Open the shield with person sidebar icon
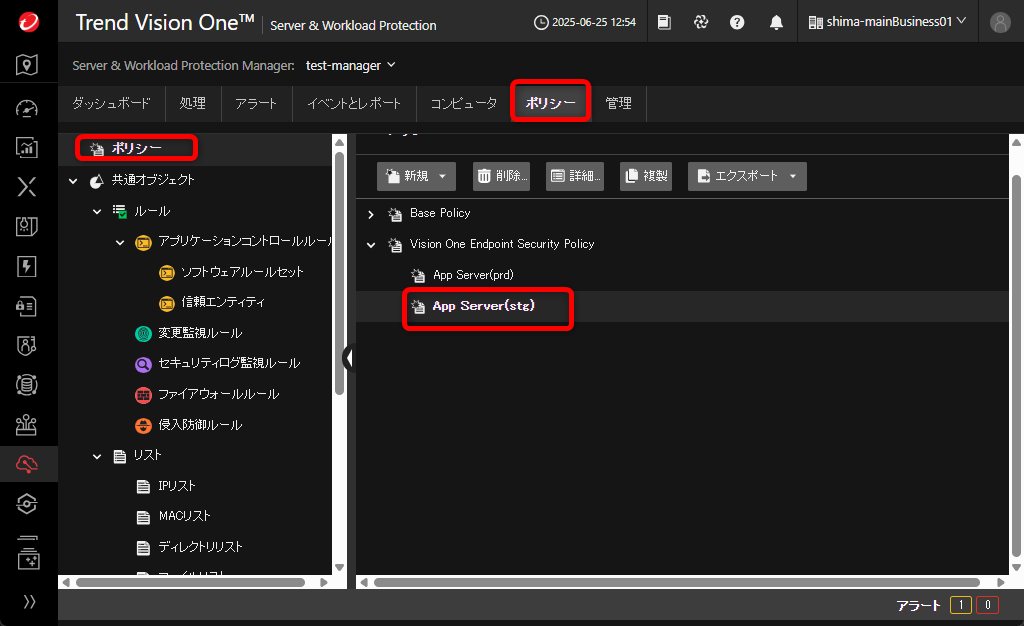 (27, 345)
